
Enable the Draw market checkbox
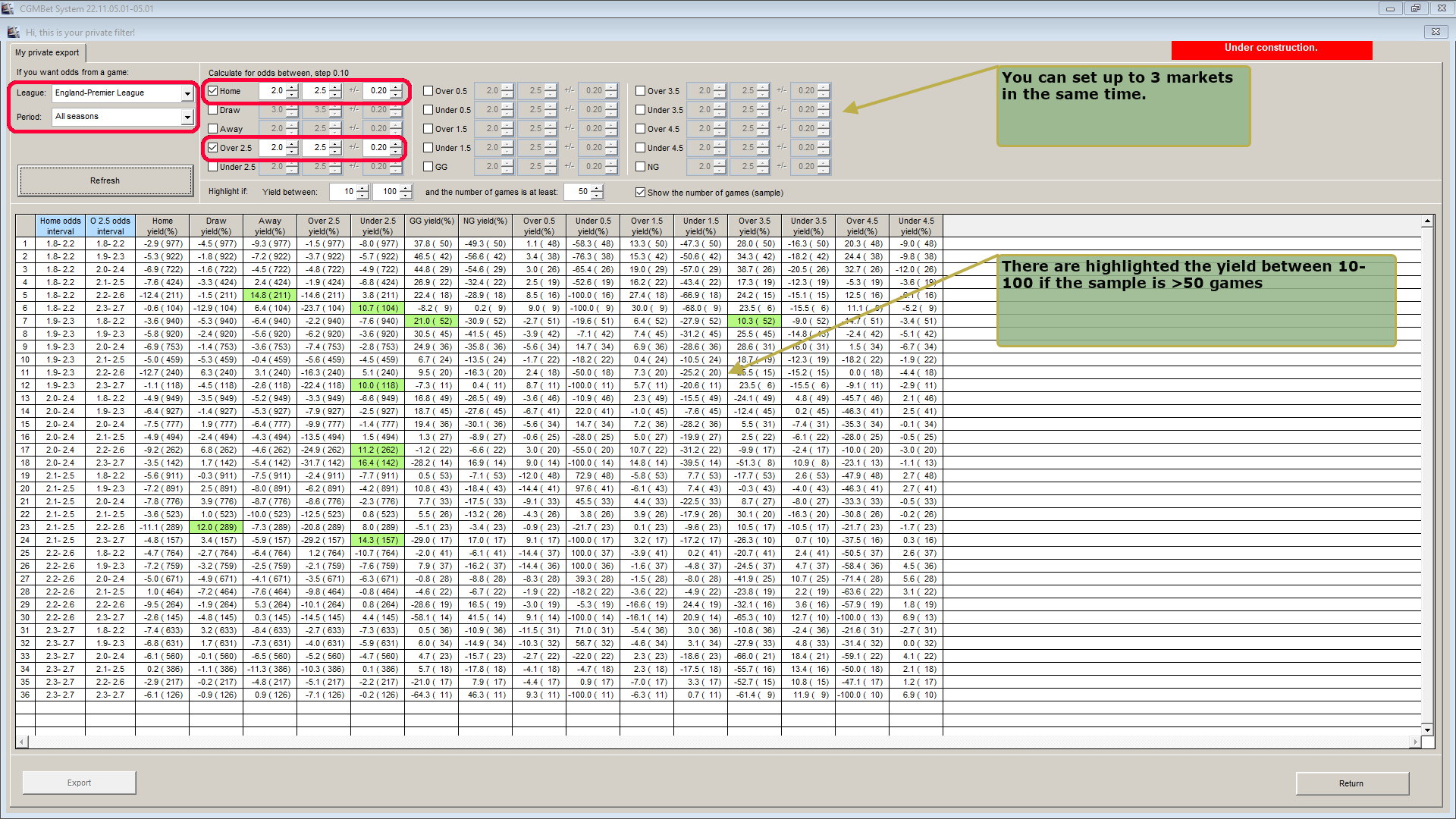point(213,110)
